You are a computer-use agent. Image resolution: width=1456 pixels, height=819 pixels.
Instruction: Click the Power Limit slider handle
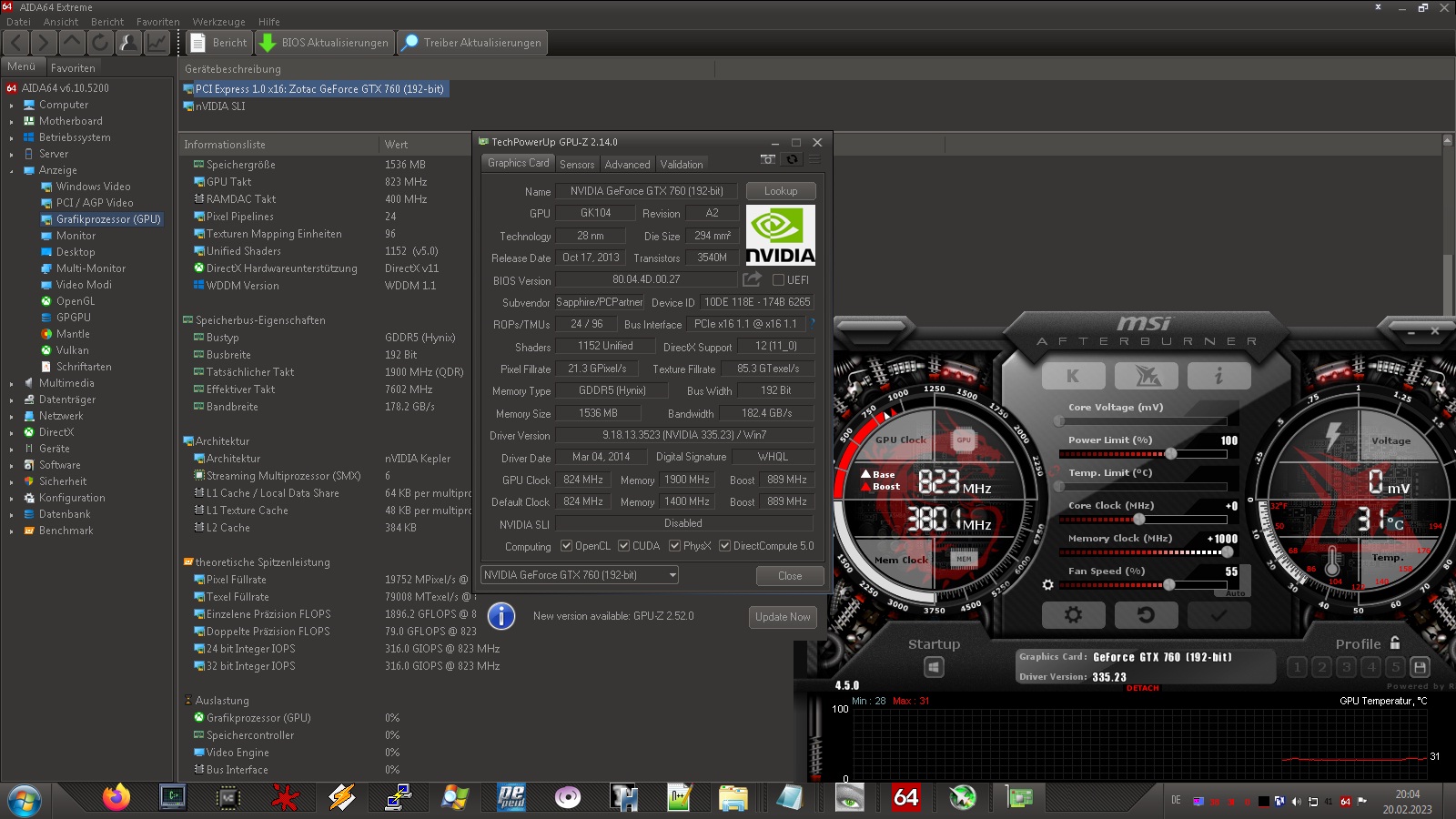[1171, 453]
